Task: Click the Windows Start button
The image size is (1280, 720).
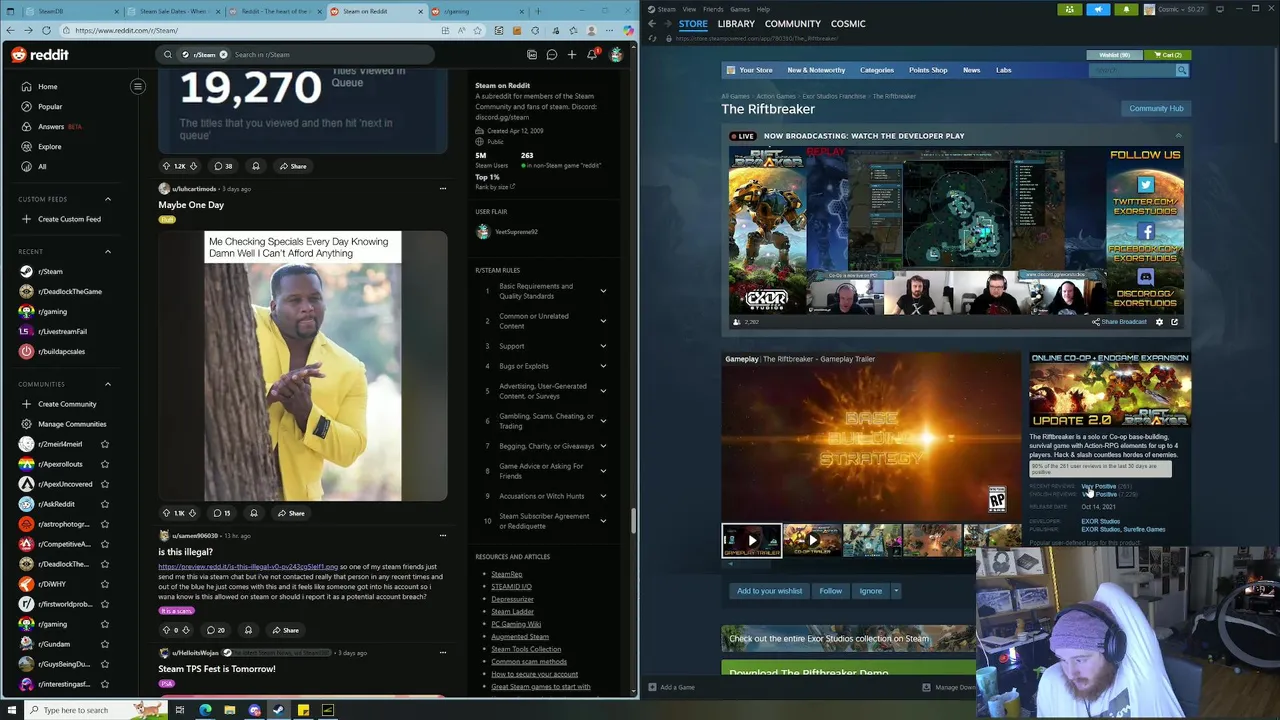Action: pyautogui.click(x=13, y=710)
